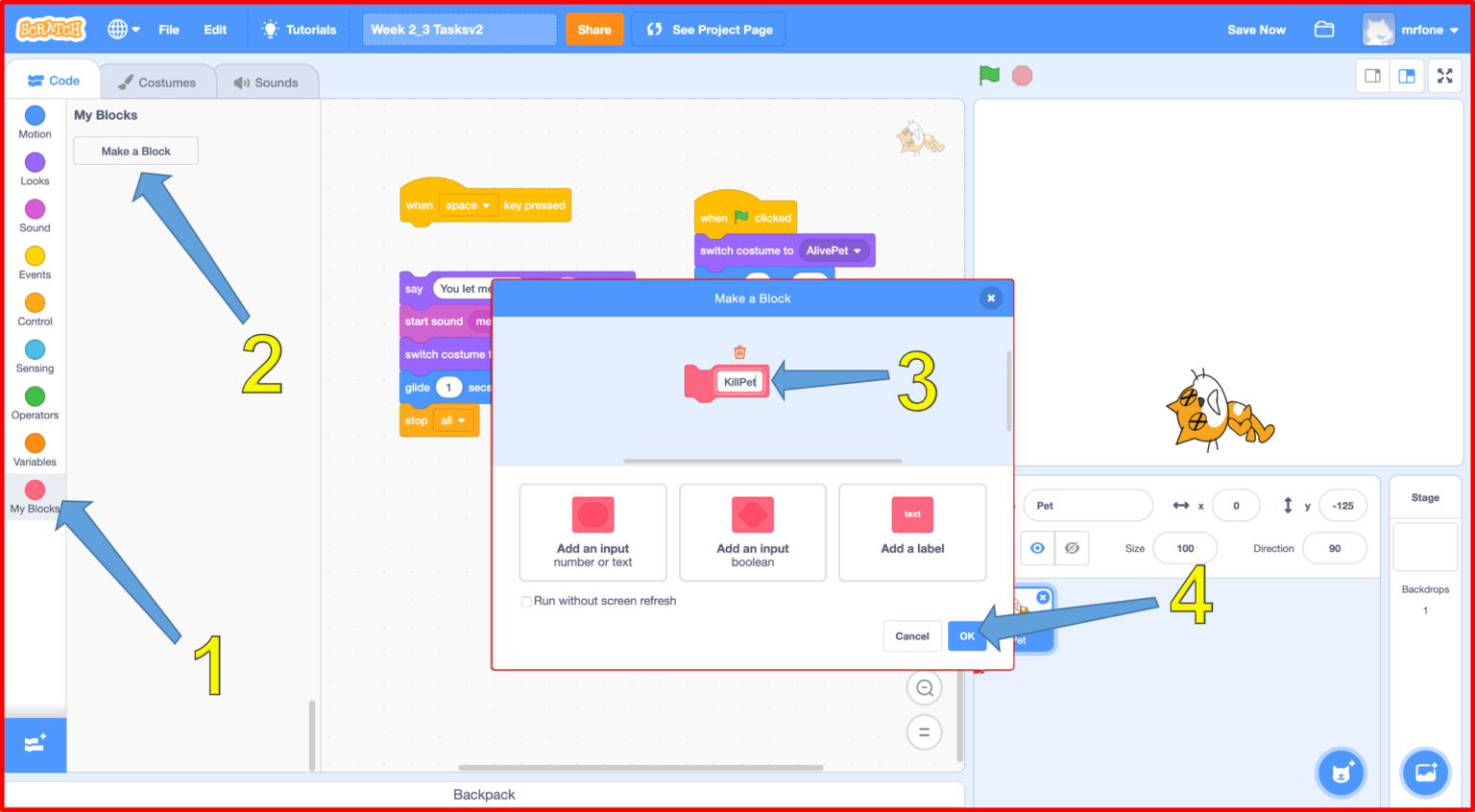Select the Events blocks category
1475x812 pixels.
click(35, 262)
